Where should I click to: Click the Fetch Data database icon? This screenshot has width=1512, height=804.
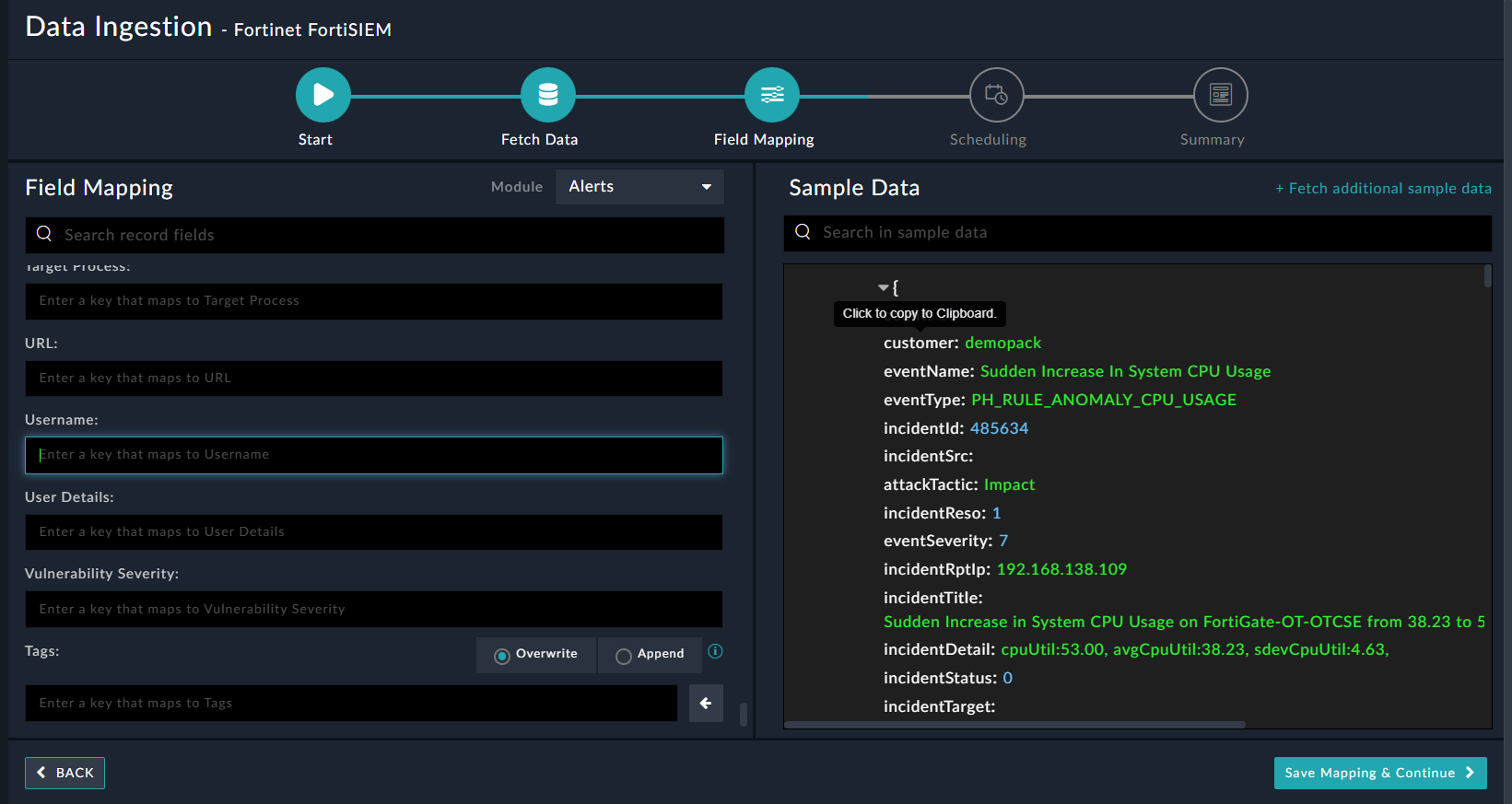(x=548, y=95)
